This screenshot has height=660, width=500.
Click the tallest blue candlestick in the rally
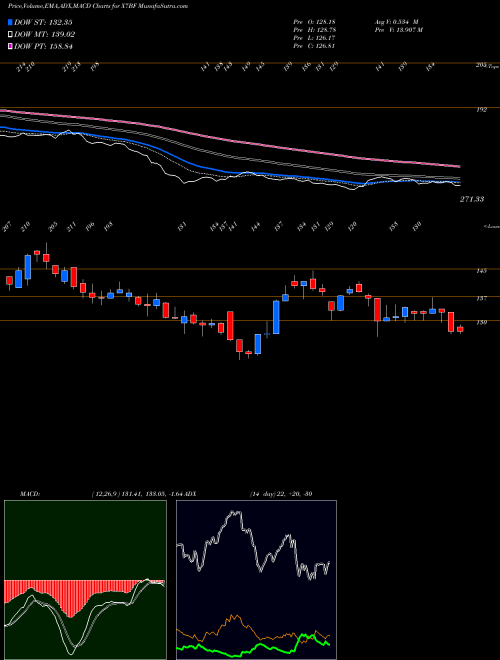tap(276, 317)
